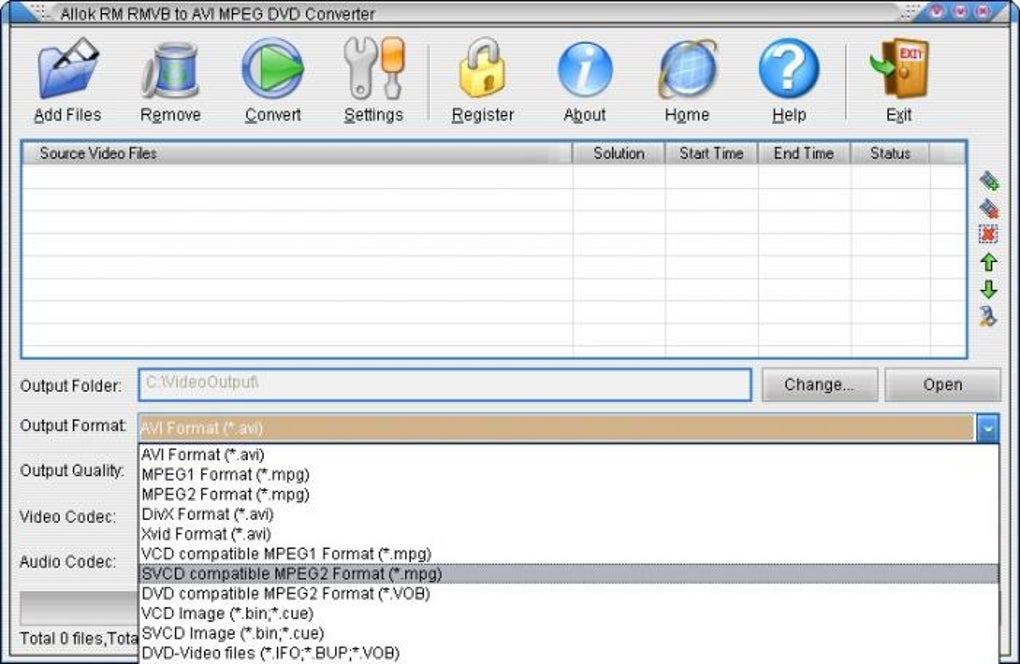The height and width of the screenshot is (664, 1020).
Task: Click the Audio Codec label
Action: tap(68, 562)
